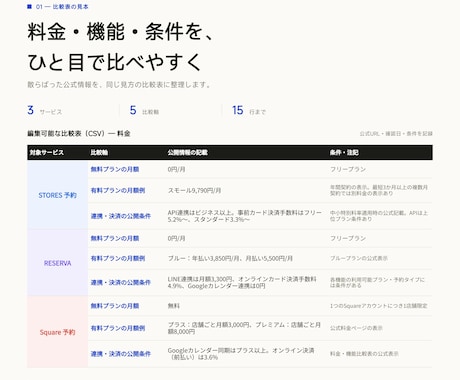Viewport: 460px width, 380px height.
Task: Click the '0円/月' value in the RESERVA group
Action: pyautogui.click(x=176, y=238)
